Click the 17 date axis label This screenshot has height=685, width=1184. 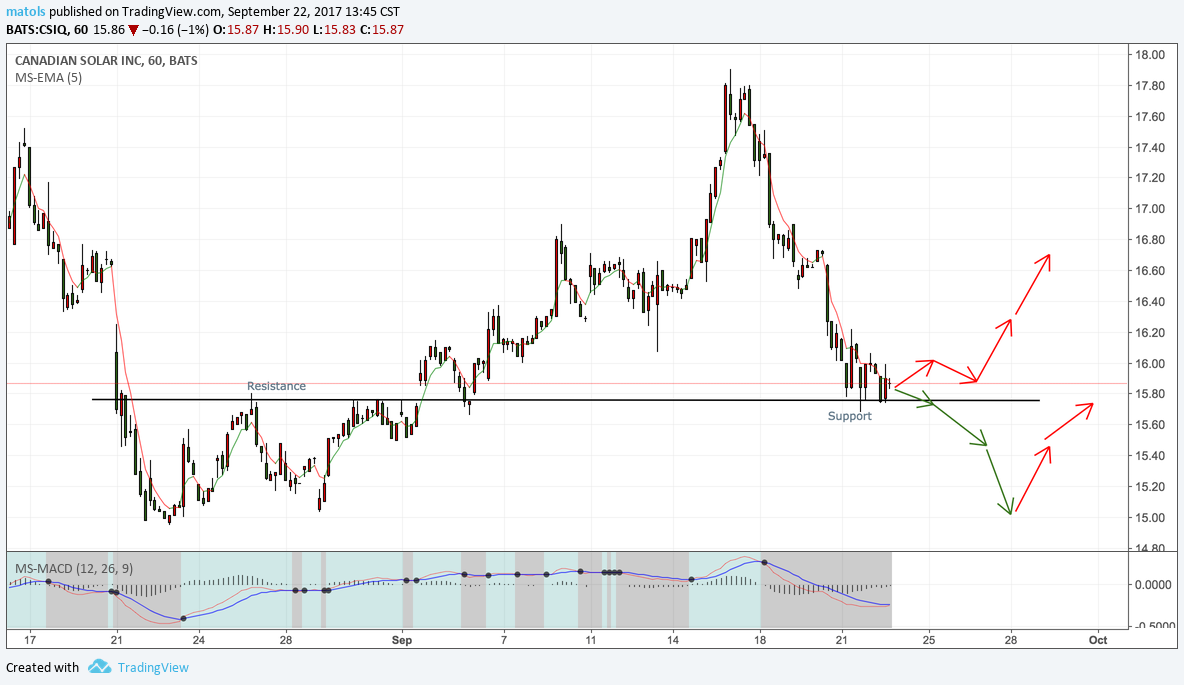pos(29,640)
